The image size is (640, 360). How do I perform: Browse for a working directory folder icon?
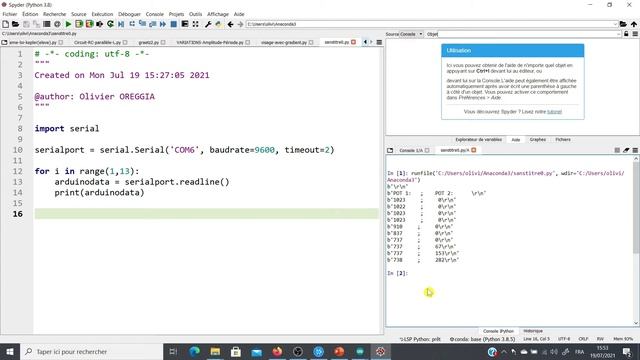coord(623,24)
